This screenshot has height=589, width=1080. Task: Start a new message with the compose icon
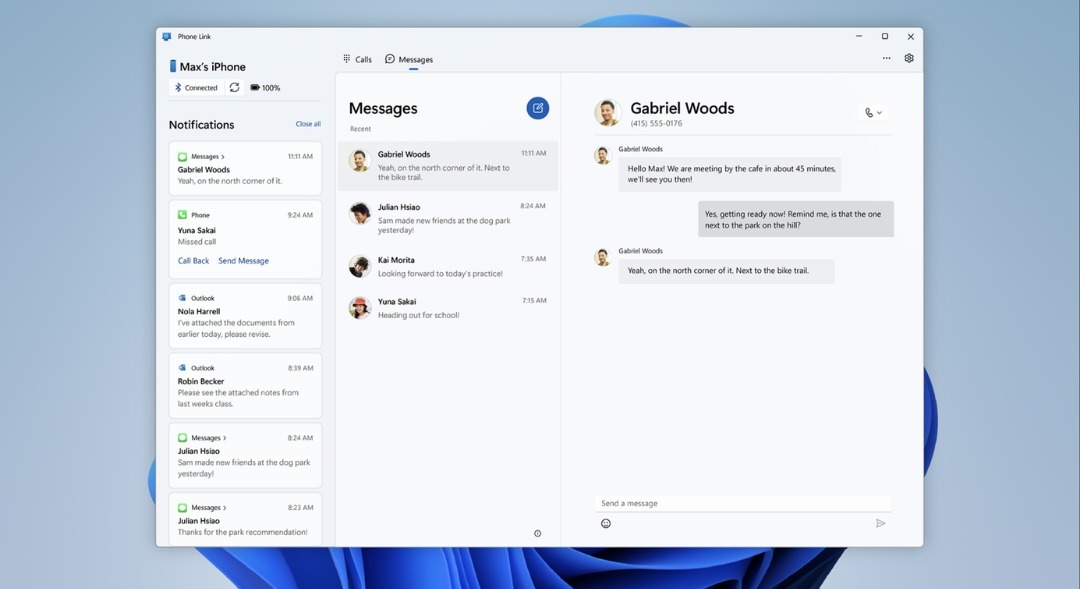537,107
